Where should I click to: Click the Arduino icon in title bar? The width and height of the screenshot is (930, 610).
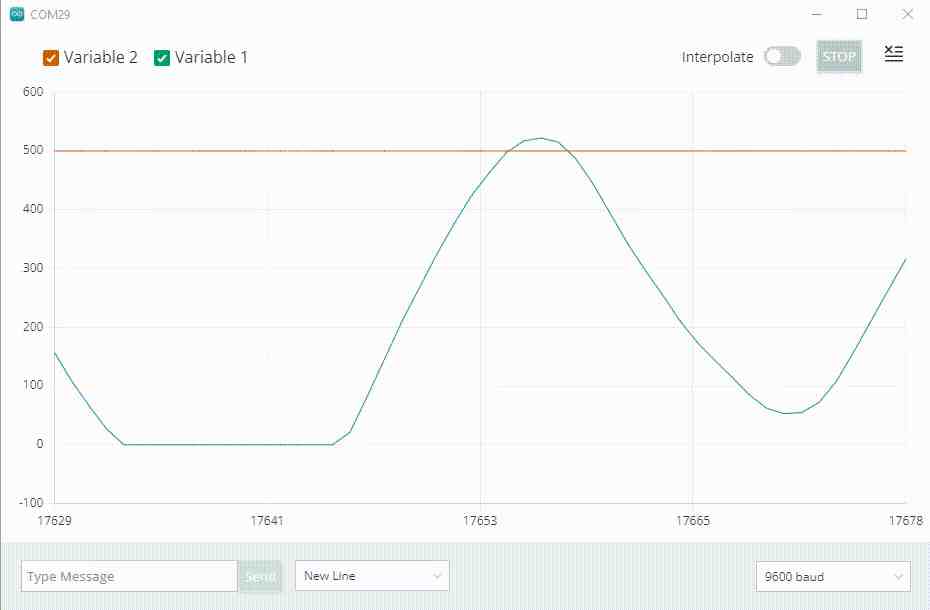(15, 15)
